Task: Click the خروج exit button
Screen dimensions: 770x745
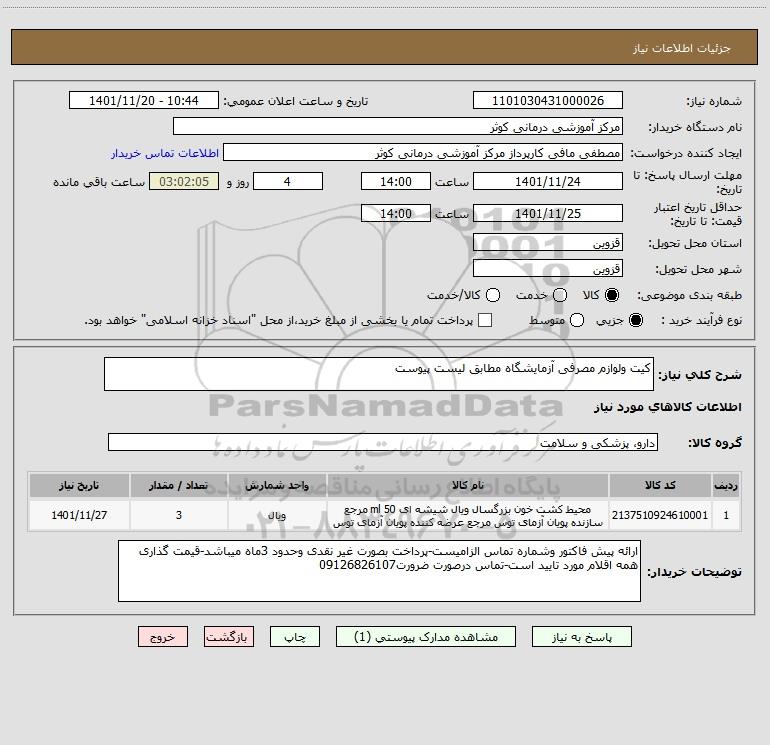Action: [163, 637]
